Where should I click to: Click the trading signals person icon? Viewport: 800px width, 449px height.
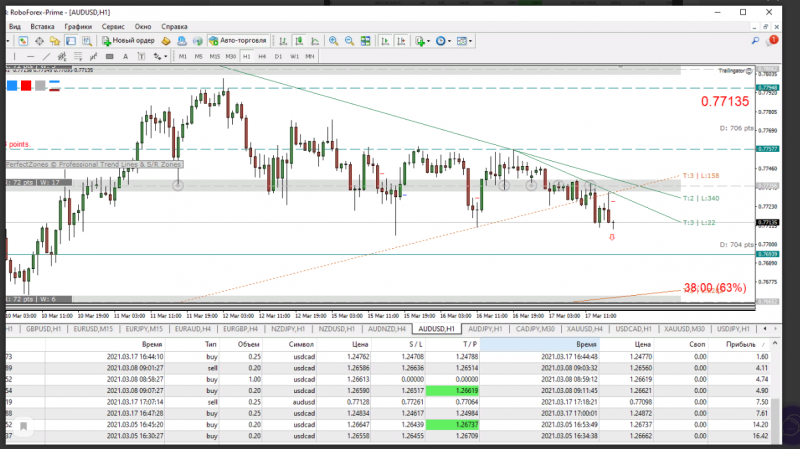pos(182,41)
